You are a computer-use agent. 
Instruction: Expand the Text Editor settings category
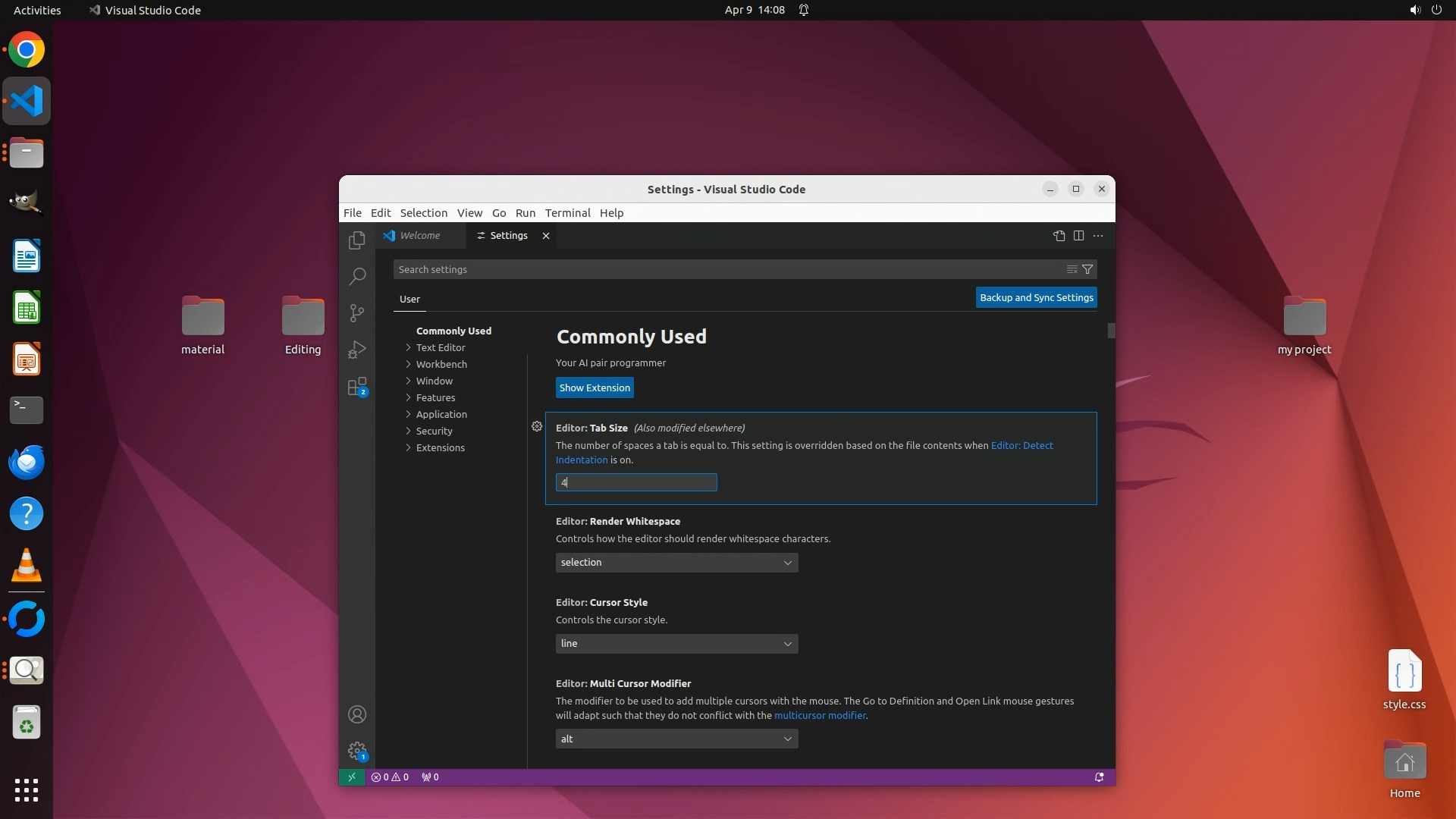pos(440,347)
